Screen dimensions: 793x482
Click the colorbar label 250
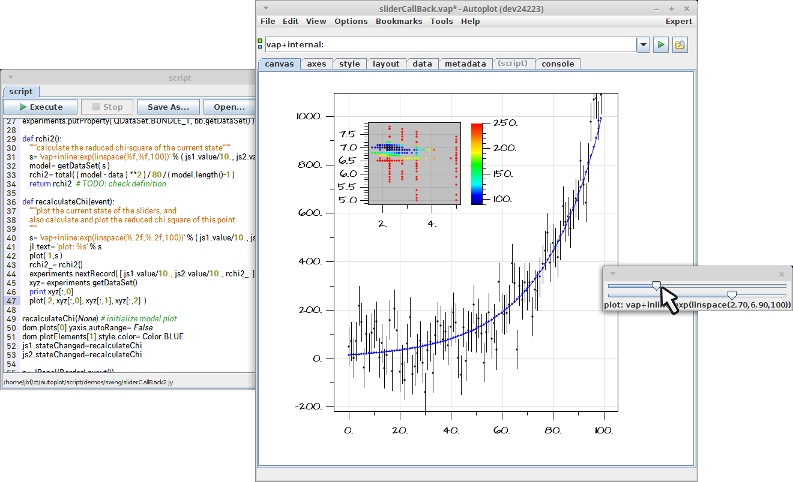tap(505, 123)
